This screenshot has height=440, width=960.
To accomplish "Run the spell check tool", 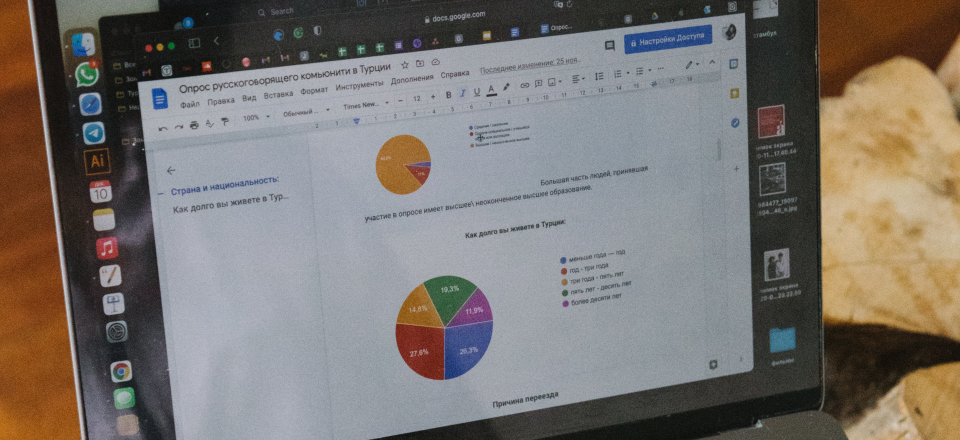I will (209, 124).
